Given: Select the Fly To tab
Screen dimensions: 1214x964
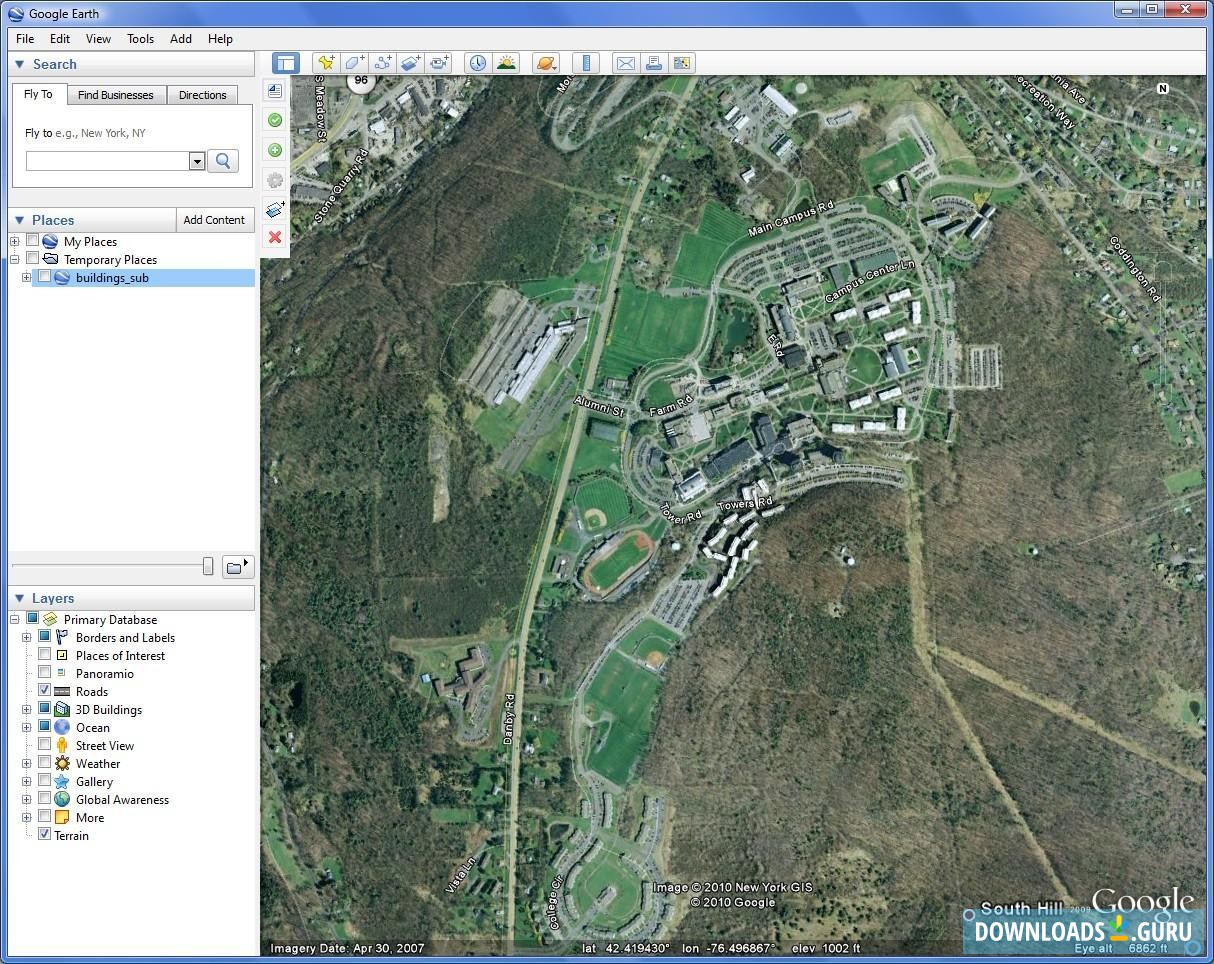Looking at the screenshot, I should [39, 94].
